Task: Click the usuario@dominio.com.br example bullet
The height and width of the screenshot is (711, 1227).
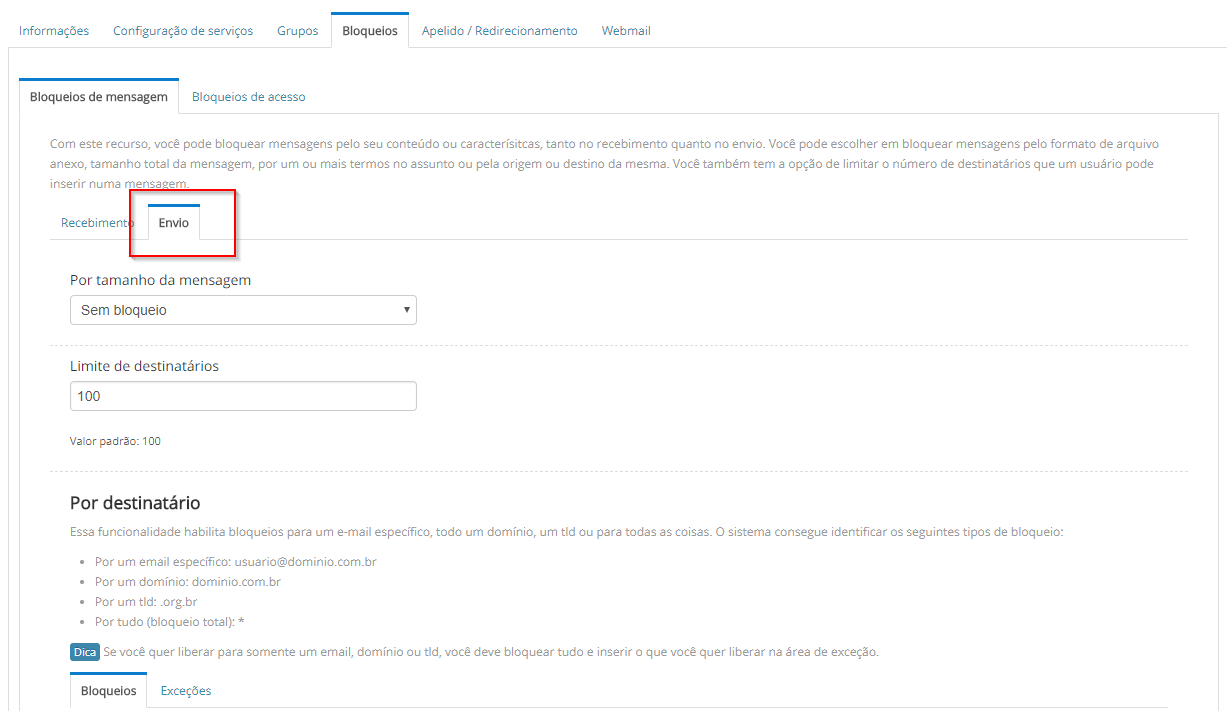Action: pyautogui.click(x=235, y=562)
